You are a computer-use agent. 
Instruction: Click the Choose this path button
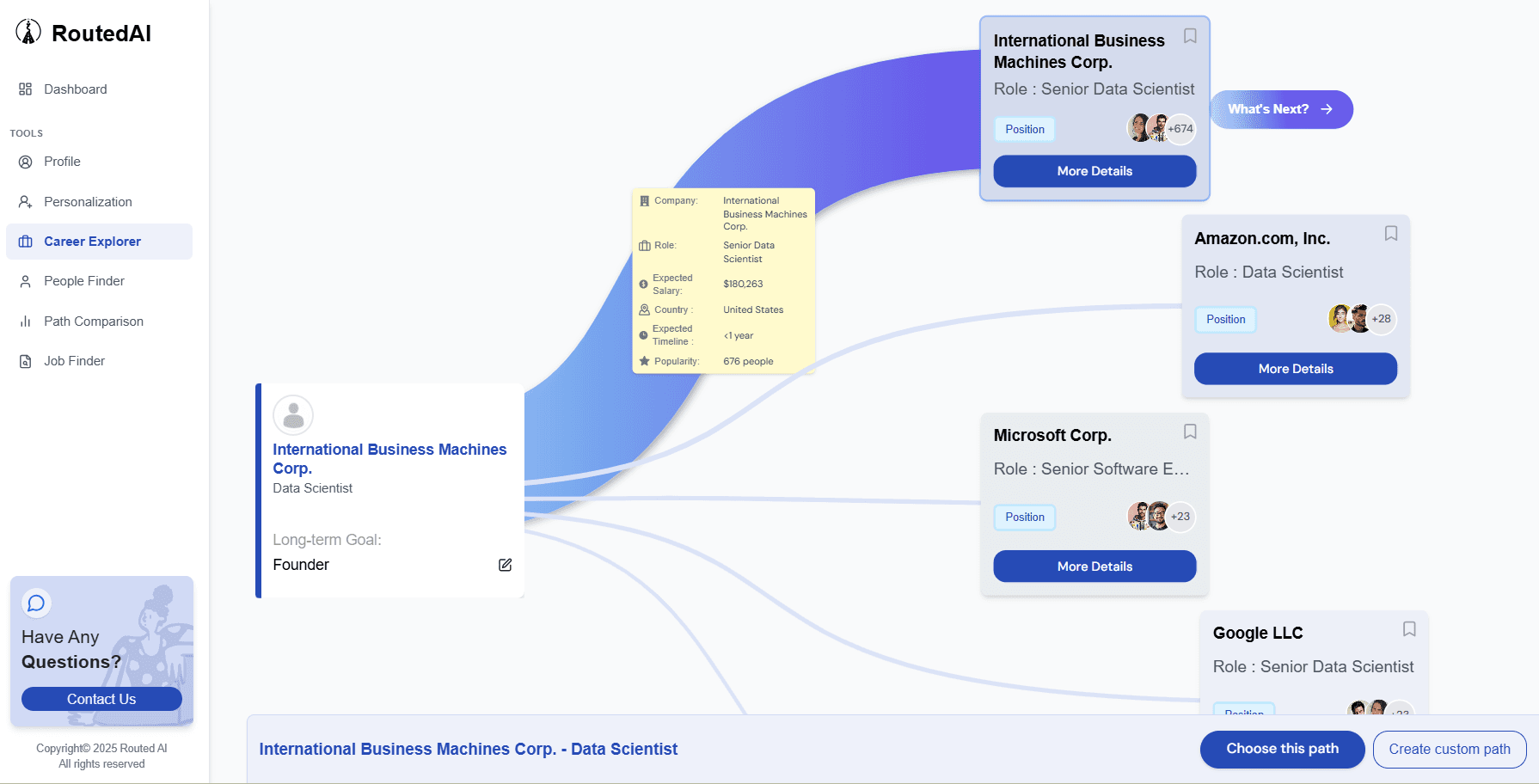[1282, 749]
